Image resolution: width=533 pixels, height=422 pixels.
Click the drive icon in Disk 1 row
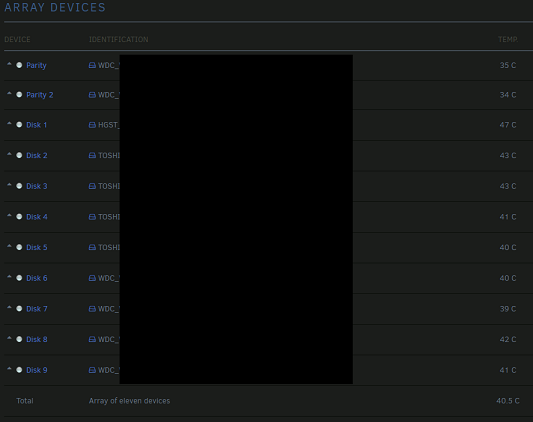click(x=92, y=125)
